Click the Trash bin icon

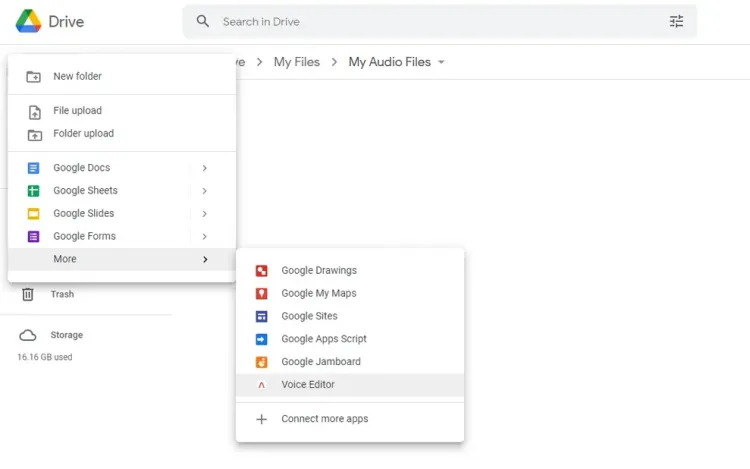coord(28,294)
